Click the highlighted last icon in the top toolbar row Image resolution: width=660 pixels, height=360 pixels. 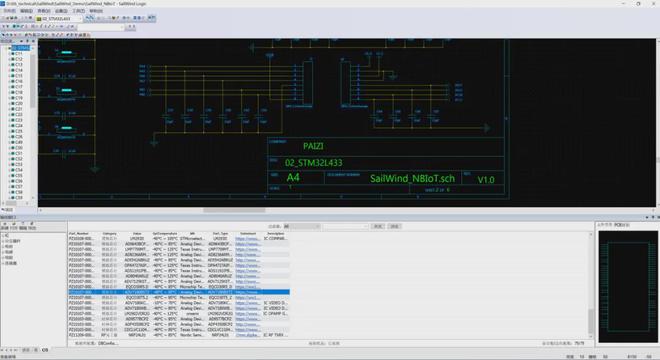pos(152,18)
